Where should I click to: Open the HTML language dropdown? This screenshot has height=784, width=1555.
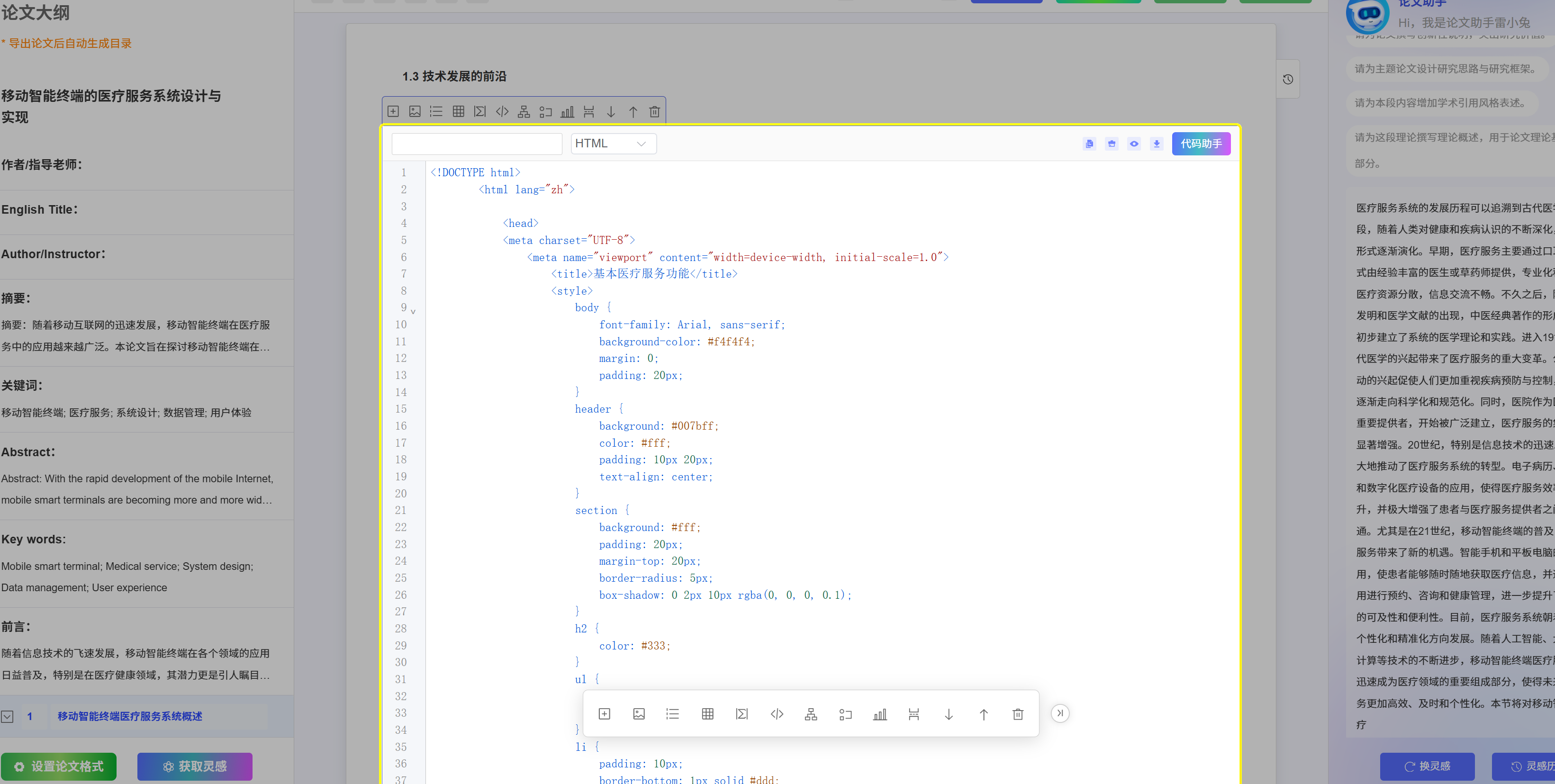tap(613, 144)
